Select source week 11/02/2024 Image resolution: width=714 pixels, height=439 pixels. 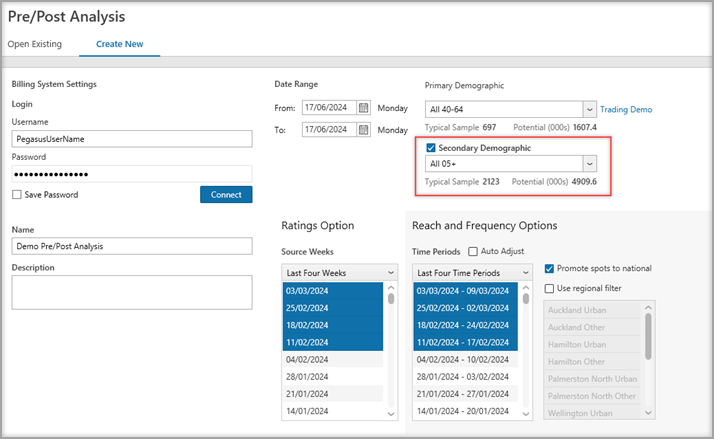pos(333,342)
